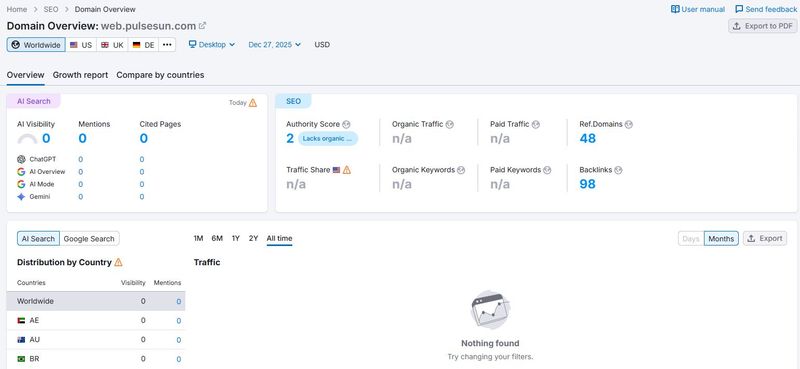
Task: Open the Overview tab
Action: coord(26,75)
